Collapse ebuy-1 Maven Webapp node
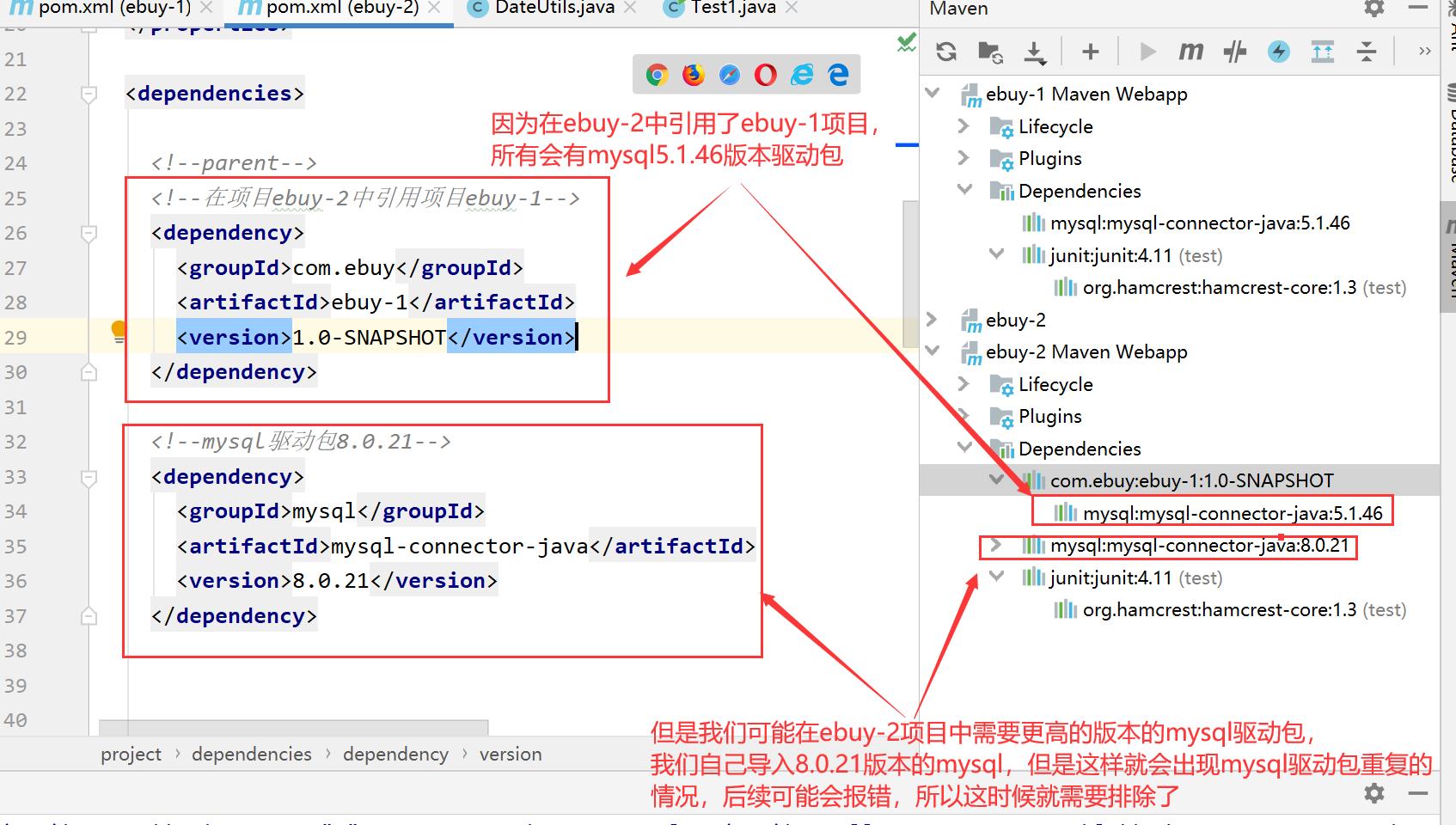This screenshot has height=825, width=1456. point(933,93)
